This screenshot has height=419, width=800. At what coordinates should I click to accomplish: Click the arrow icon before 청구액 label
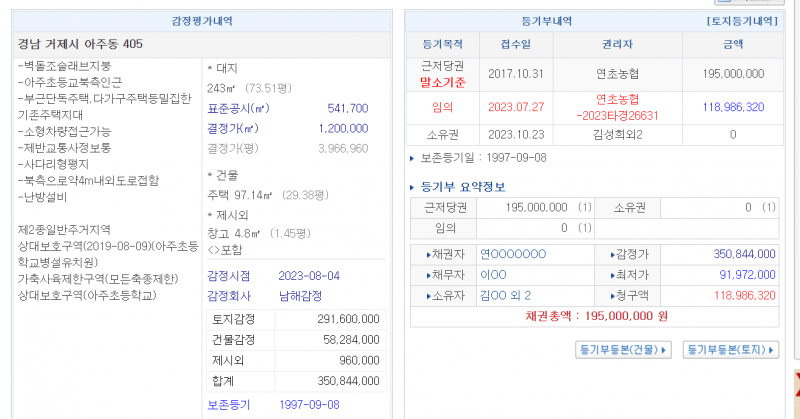(x=614, y=295)
